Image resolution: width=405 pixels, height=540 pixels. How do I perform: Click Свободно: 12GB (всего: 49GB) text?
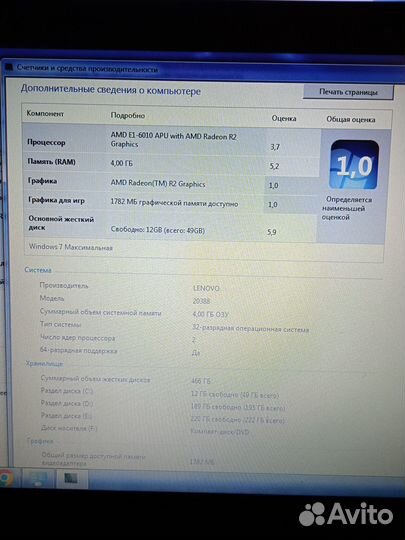point(158,230)
